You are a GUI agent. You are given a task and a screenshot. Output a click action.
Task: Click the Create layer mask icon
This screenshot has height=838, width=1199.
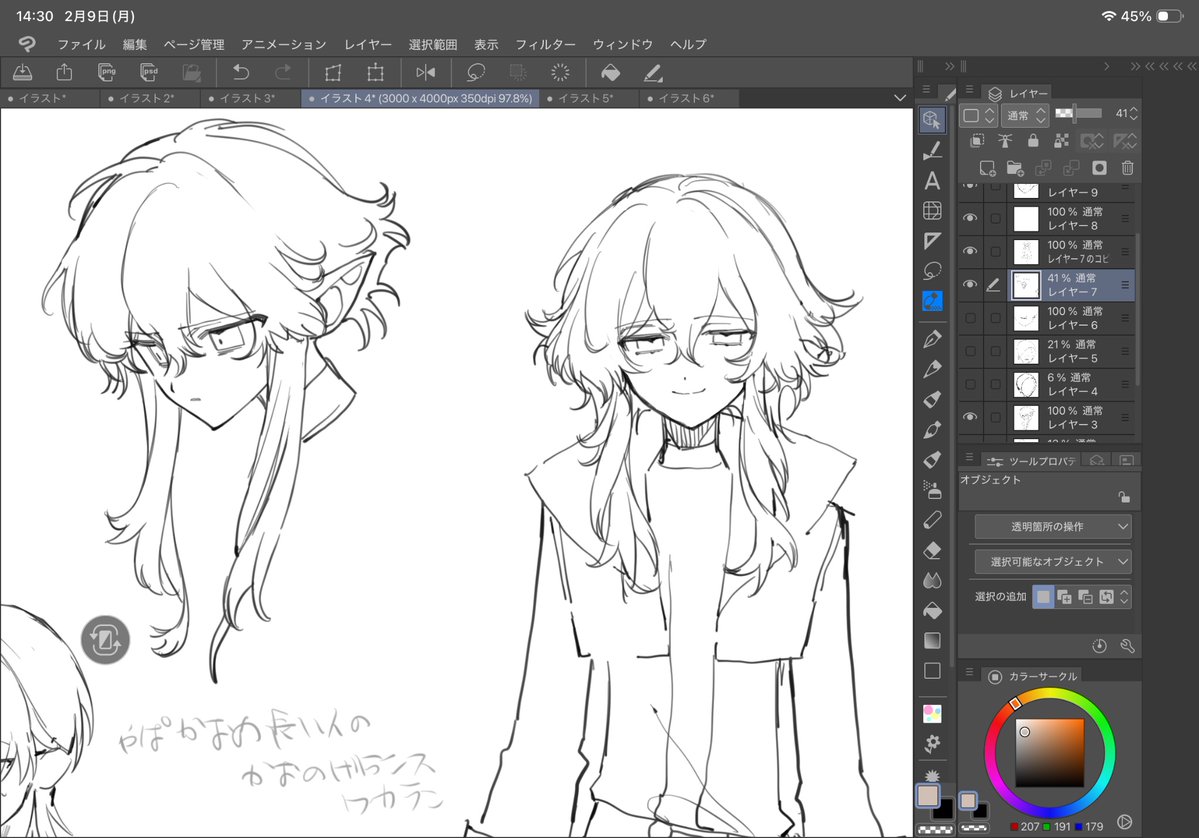(x=1099, y=168)
